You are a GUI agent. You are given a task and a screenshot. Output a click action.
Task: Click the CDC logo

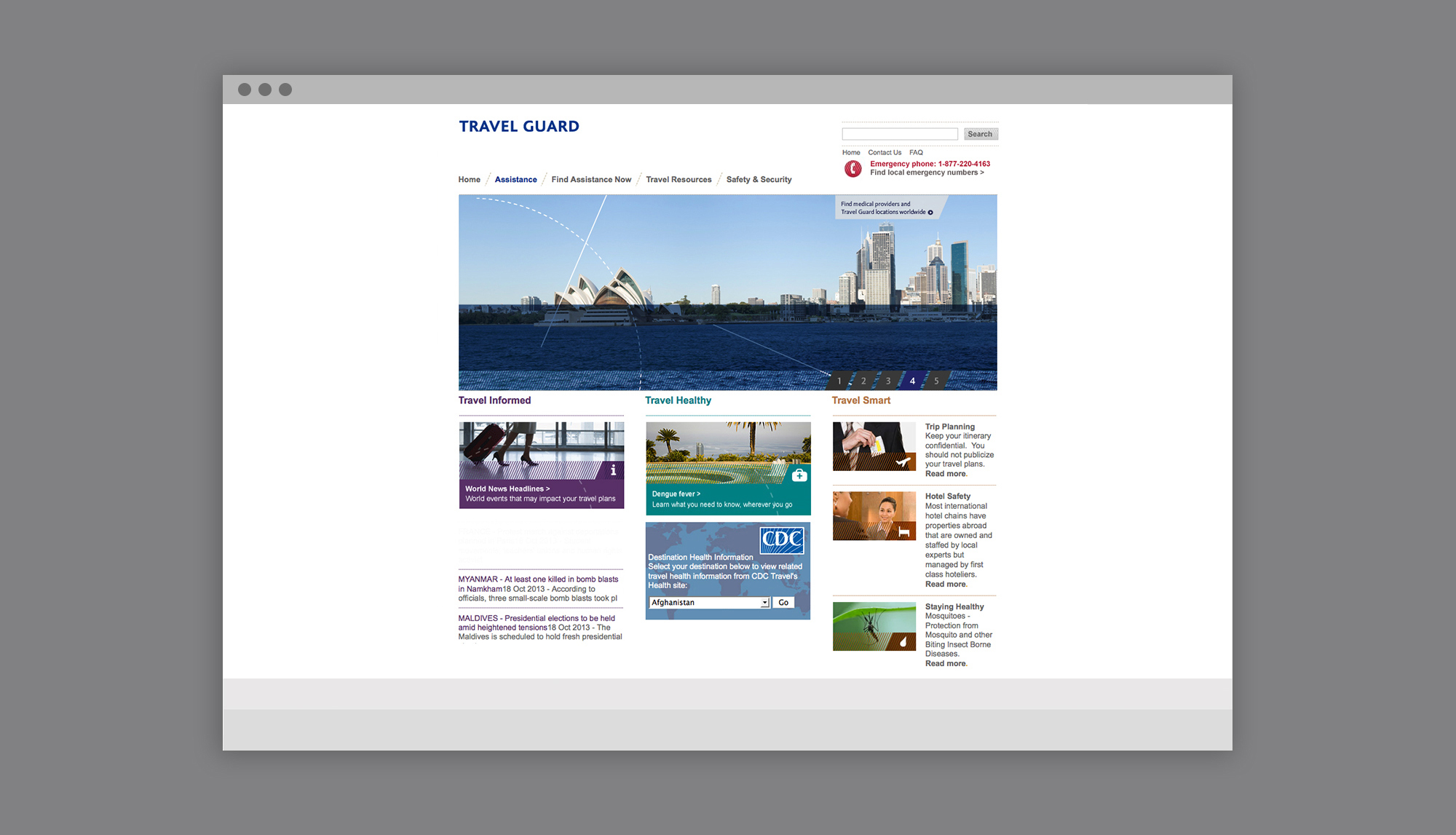pos(782,540)
